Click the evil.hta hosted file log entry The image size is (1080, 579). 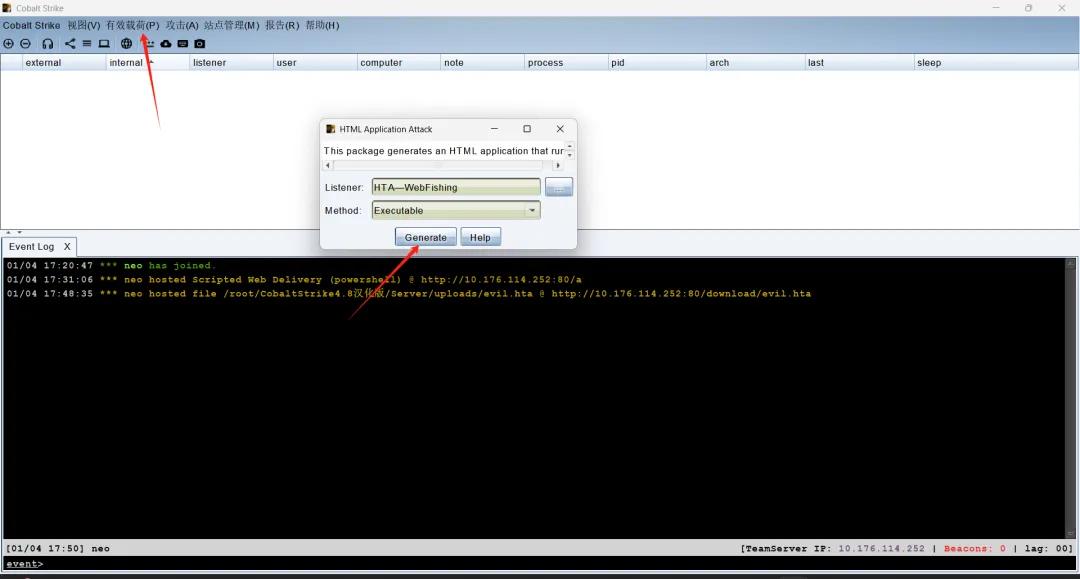409,294
